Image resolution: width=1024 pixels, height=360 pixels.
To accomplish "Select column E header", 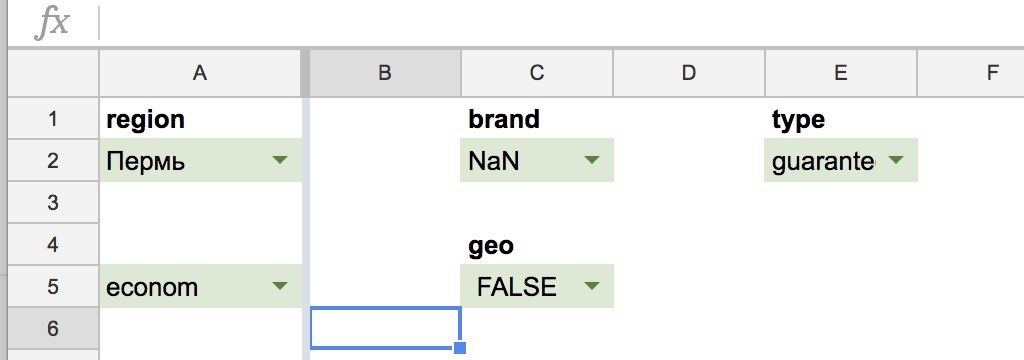I will pos(840,73).
